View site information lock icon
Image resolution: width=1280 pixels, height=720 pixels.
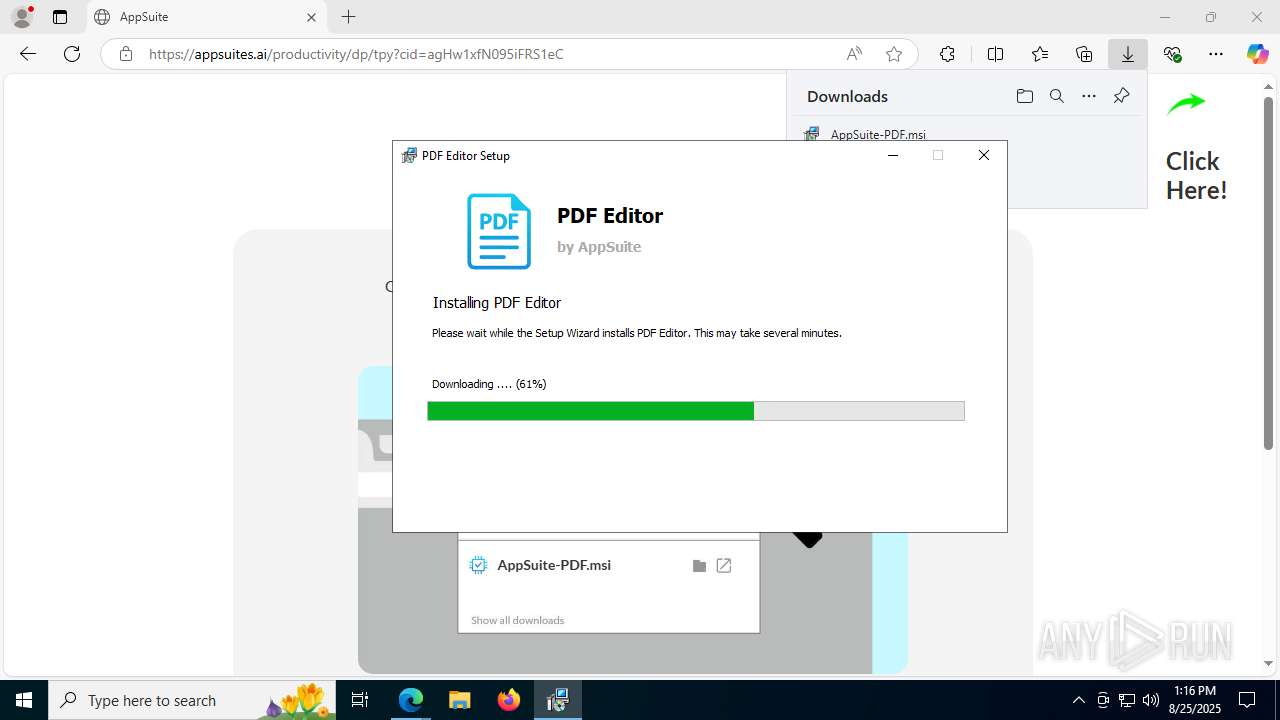[x=125, y=54]
